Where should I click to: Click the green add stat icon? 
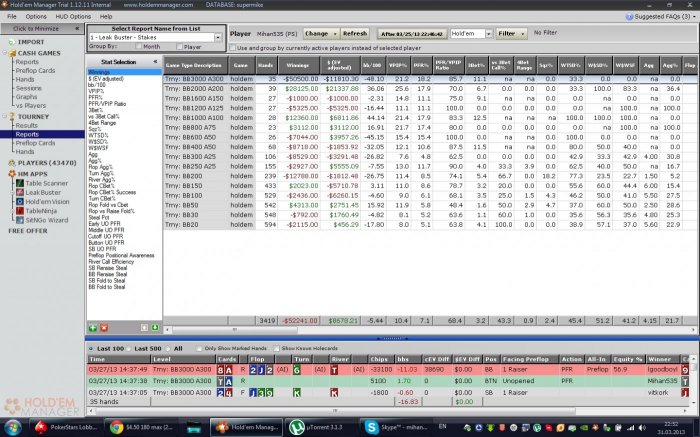click(x=92, y=327)
